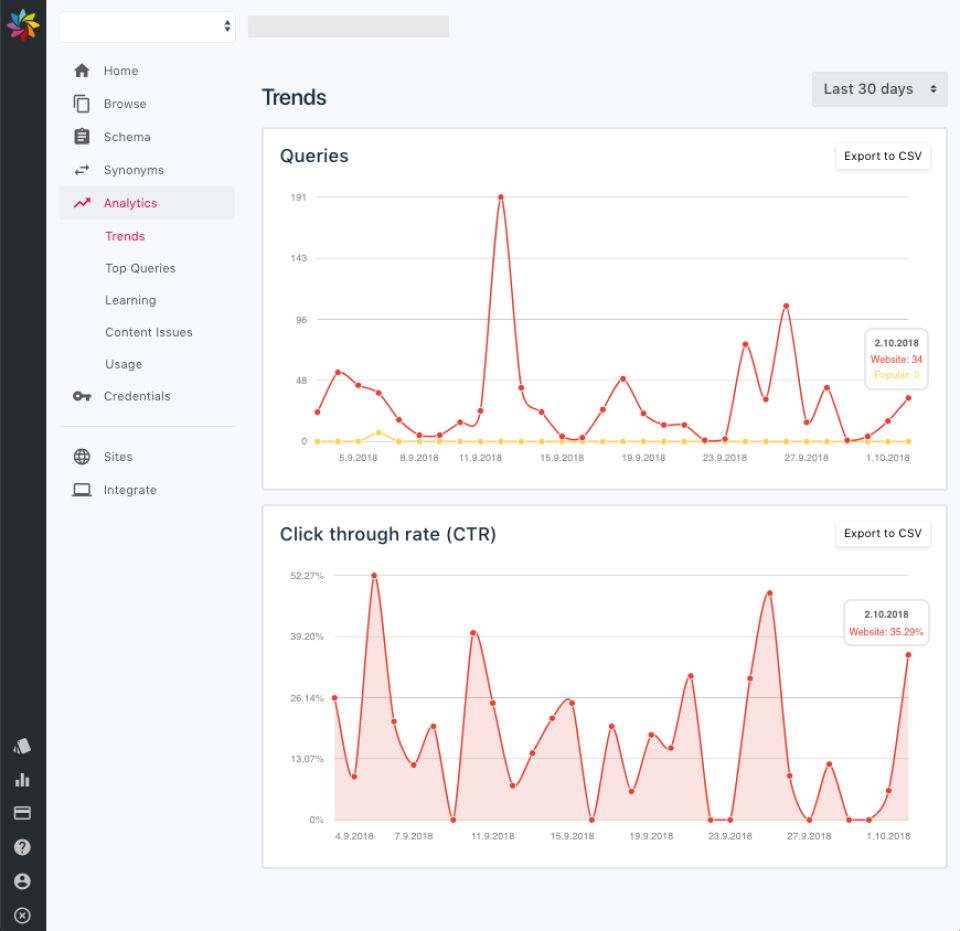Open the user account icon
960x931 pixels.
(23, 881)
